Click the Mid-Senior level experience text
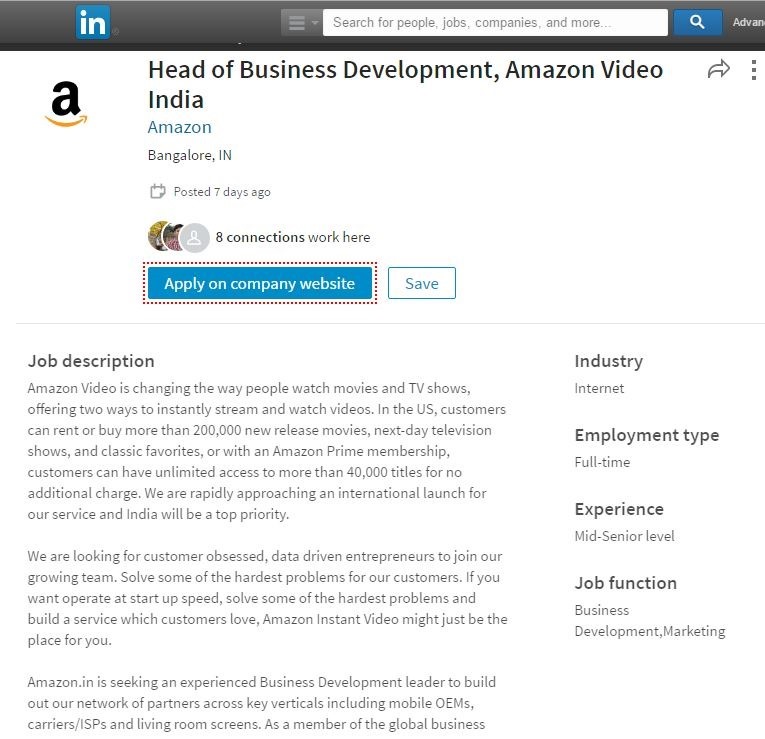The height and width of the screenshot is (739, 765). pyautogui.click(x=624, y=536)
